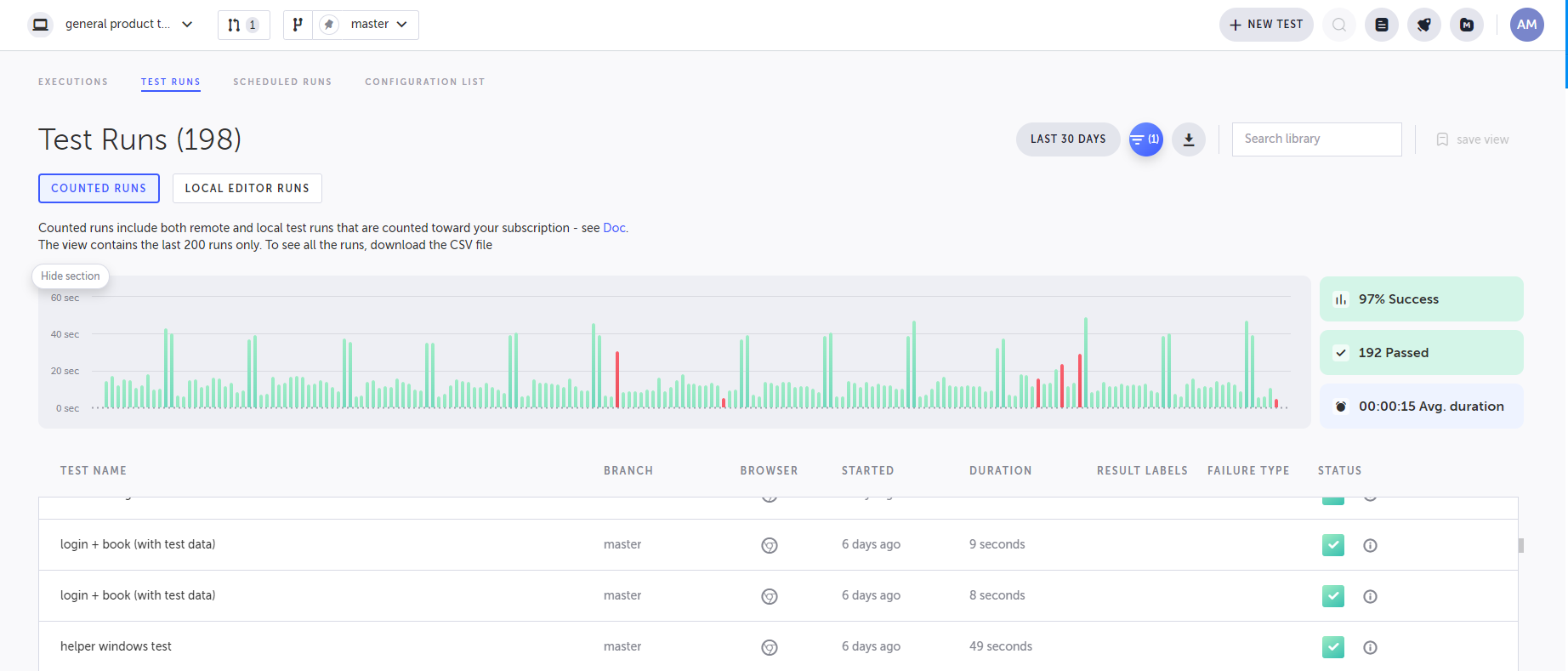Click the New Test button

coord(1265,25)
